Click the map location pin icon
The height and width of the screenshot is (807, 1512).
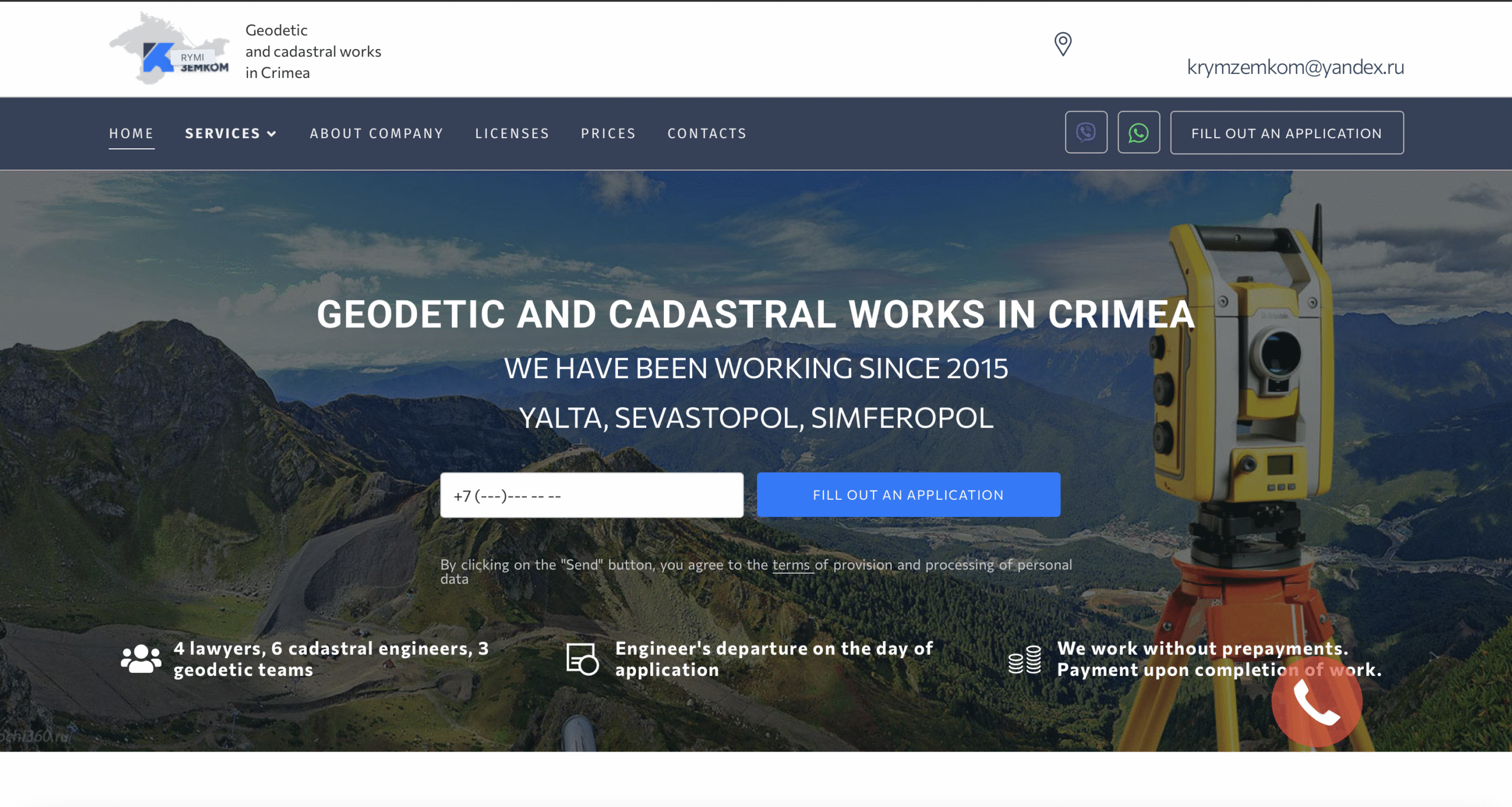pyautogui.click(x=1063, y=44)
